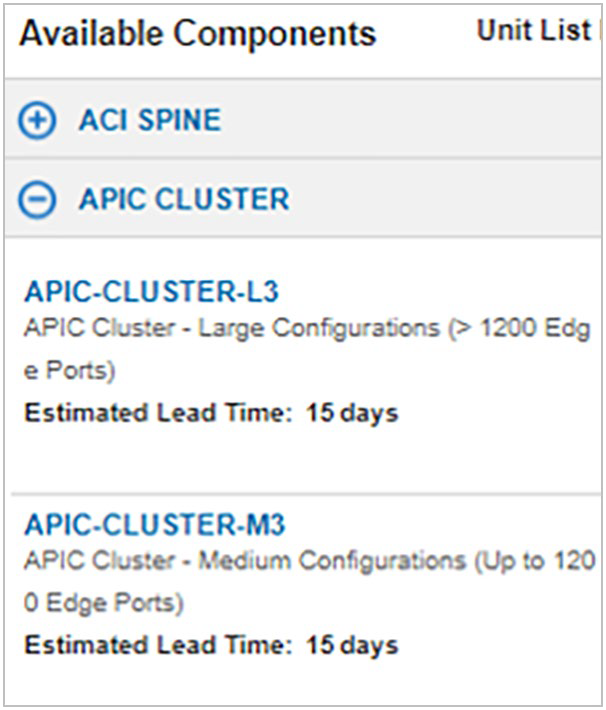Viewport: 606px width, 710px height.
Task: Click the Unit List column header
Action: [x=533, y=31]
